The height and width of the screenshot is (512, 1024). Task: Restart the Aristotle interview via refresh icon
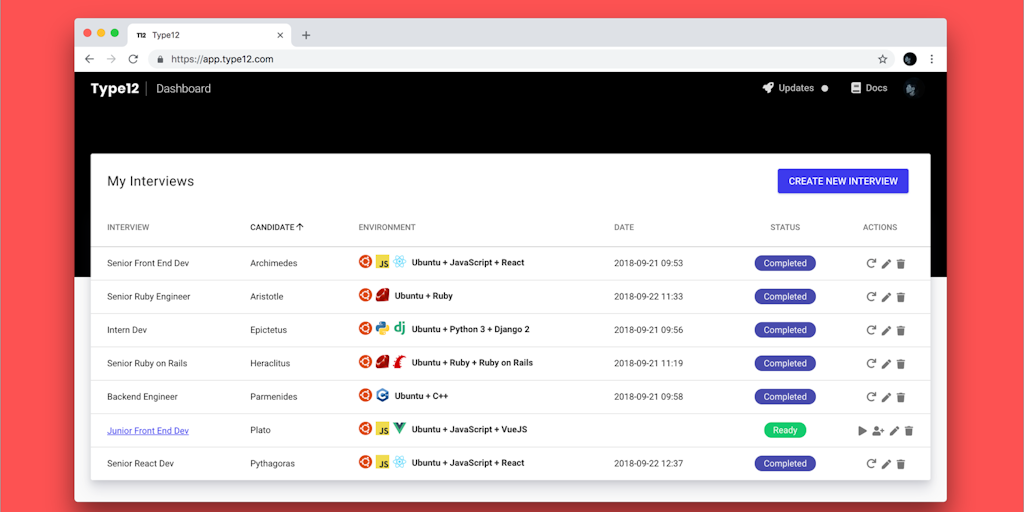tap(871, 296)
